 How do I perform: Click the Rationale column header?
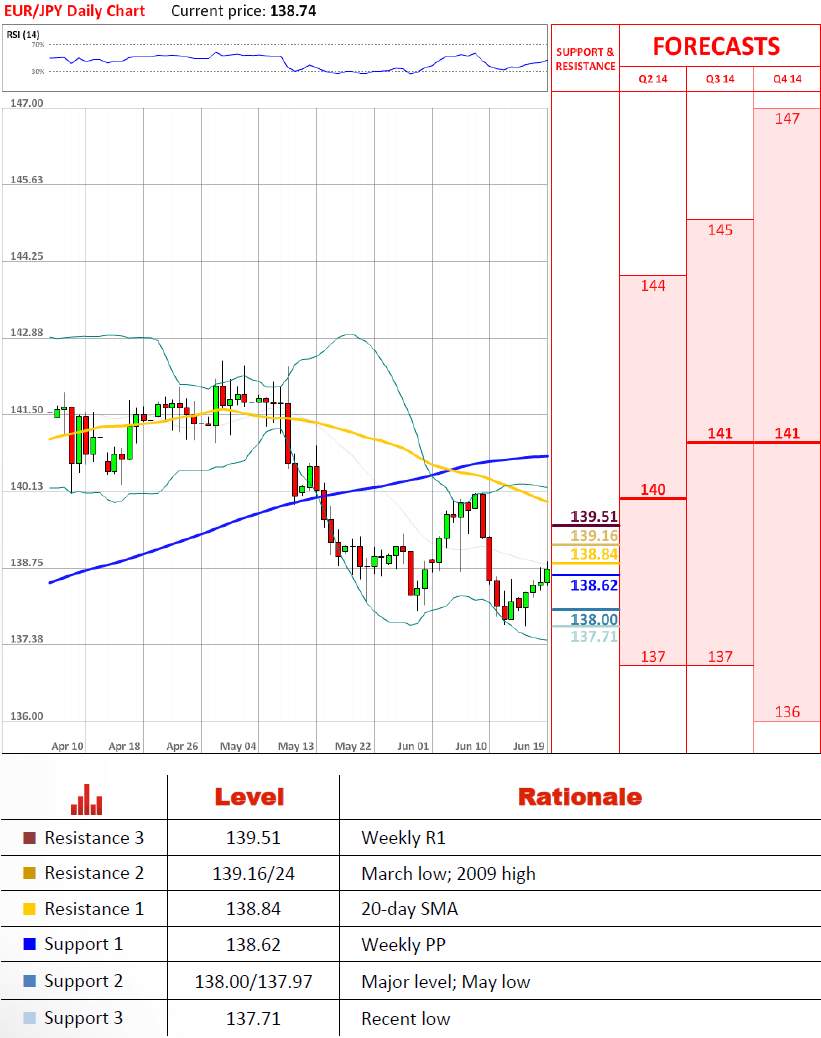point(580,797)
